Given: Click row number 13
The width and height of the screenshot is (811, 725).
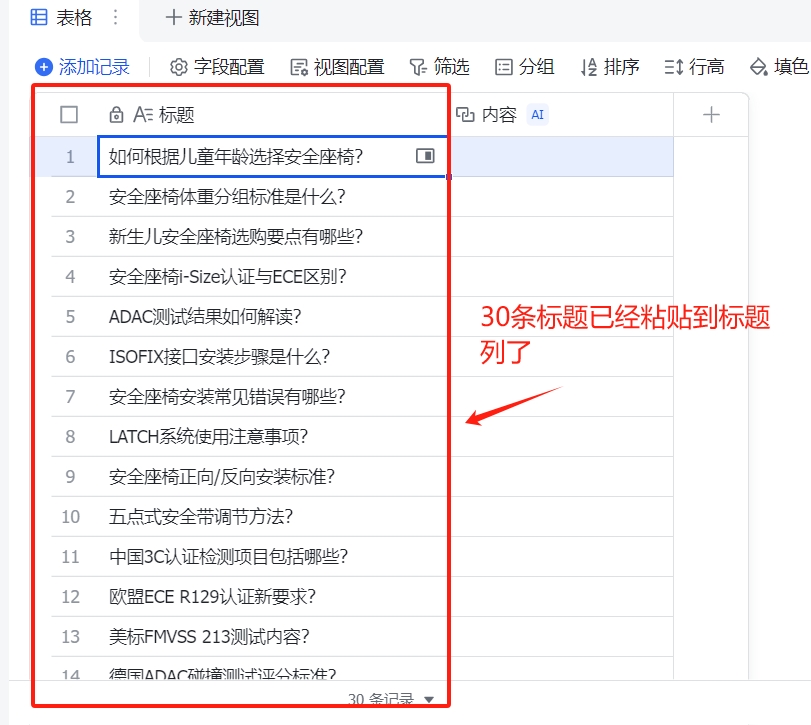Looking at the screenshot, I should (70, 637).
